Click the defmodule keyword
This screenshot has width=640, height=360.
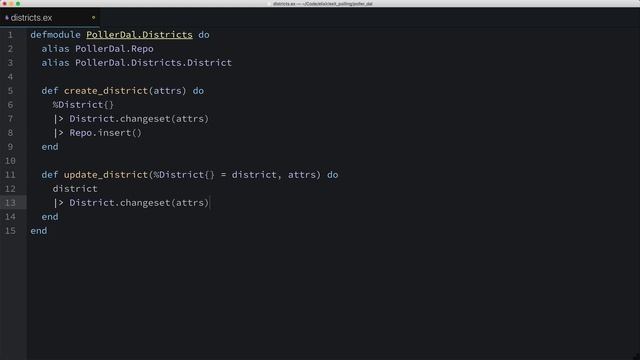click(56, 35)
